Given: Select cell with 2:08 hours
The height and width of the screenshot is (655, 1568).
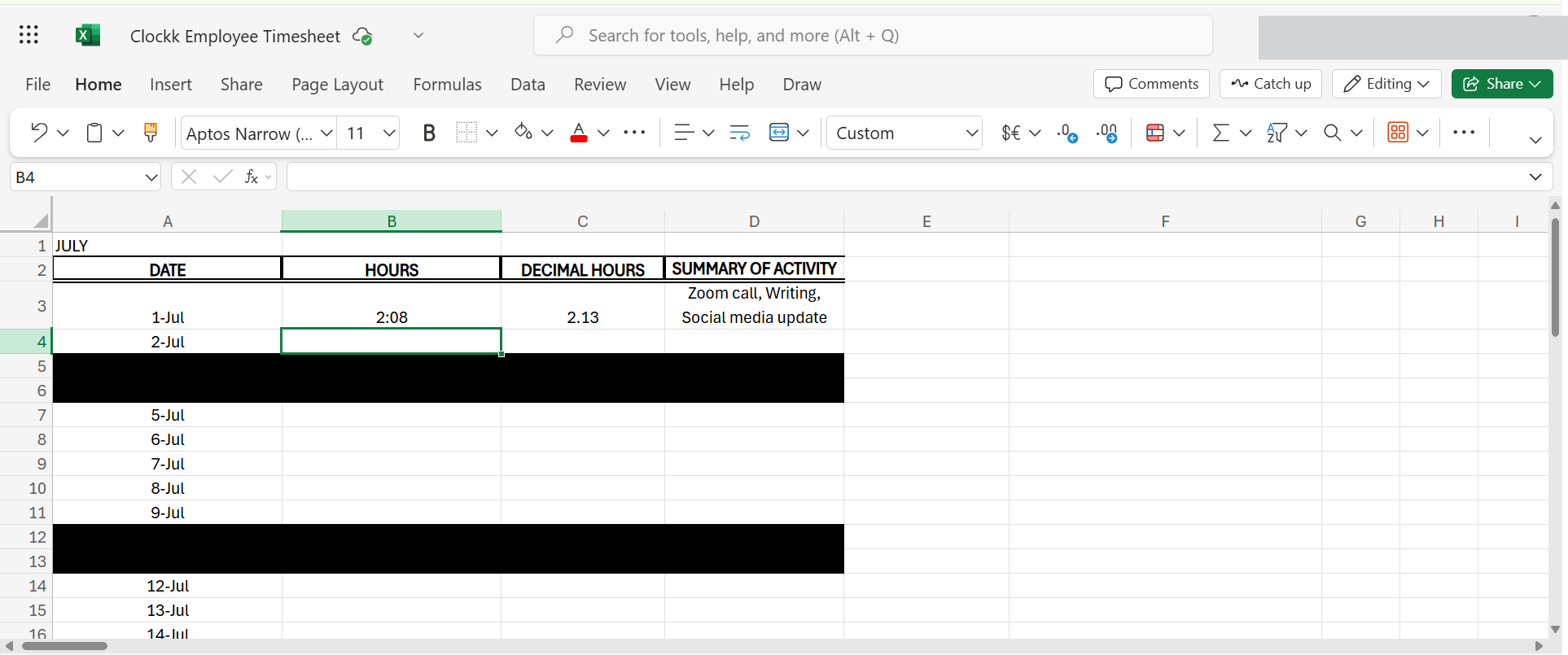Looking at the screenshot, I should tap(392, 305).
